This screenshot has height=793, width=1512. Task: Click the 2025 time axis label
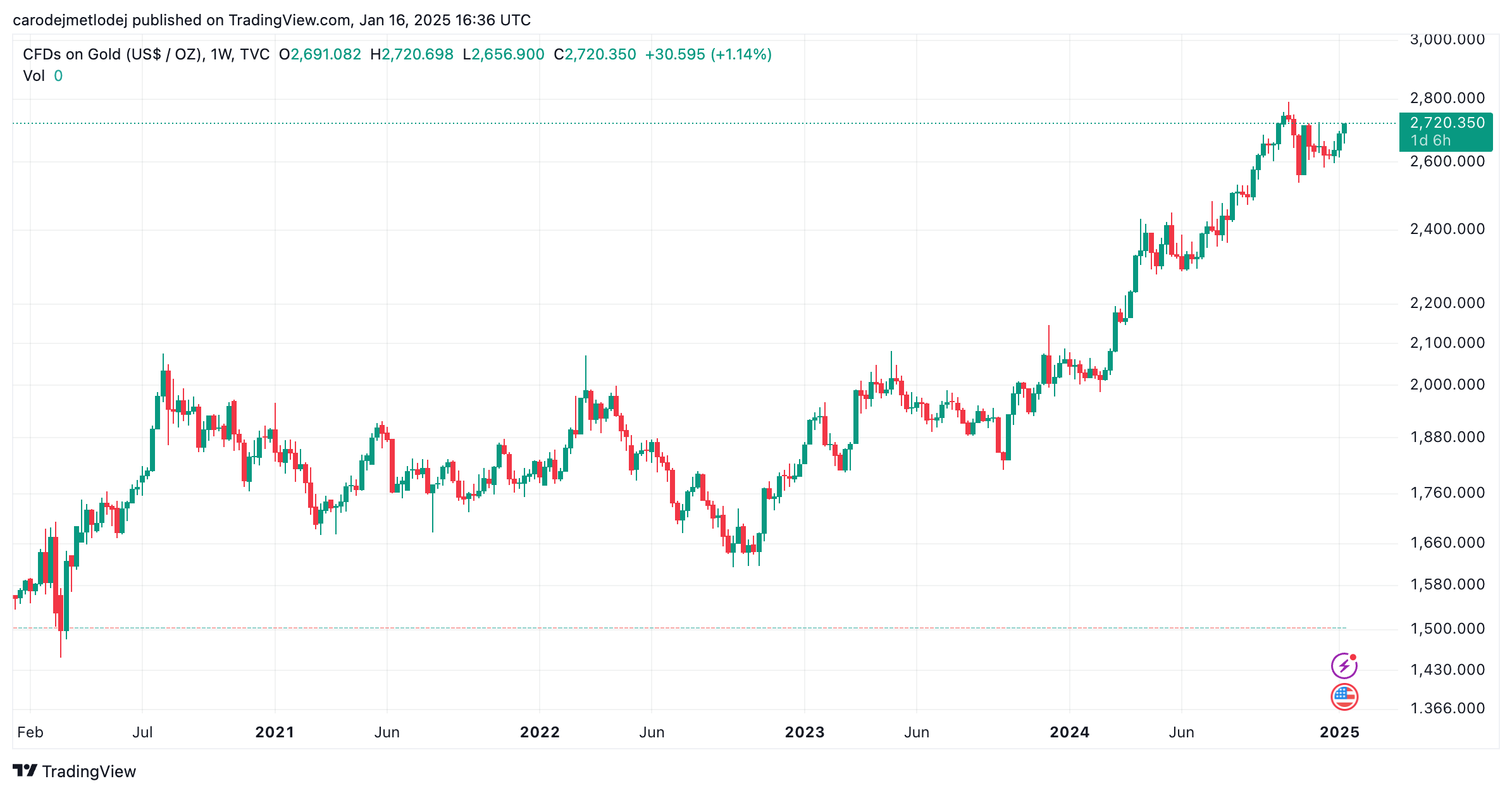click(x=1339, y=732)
